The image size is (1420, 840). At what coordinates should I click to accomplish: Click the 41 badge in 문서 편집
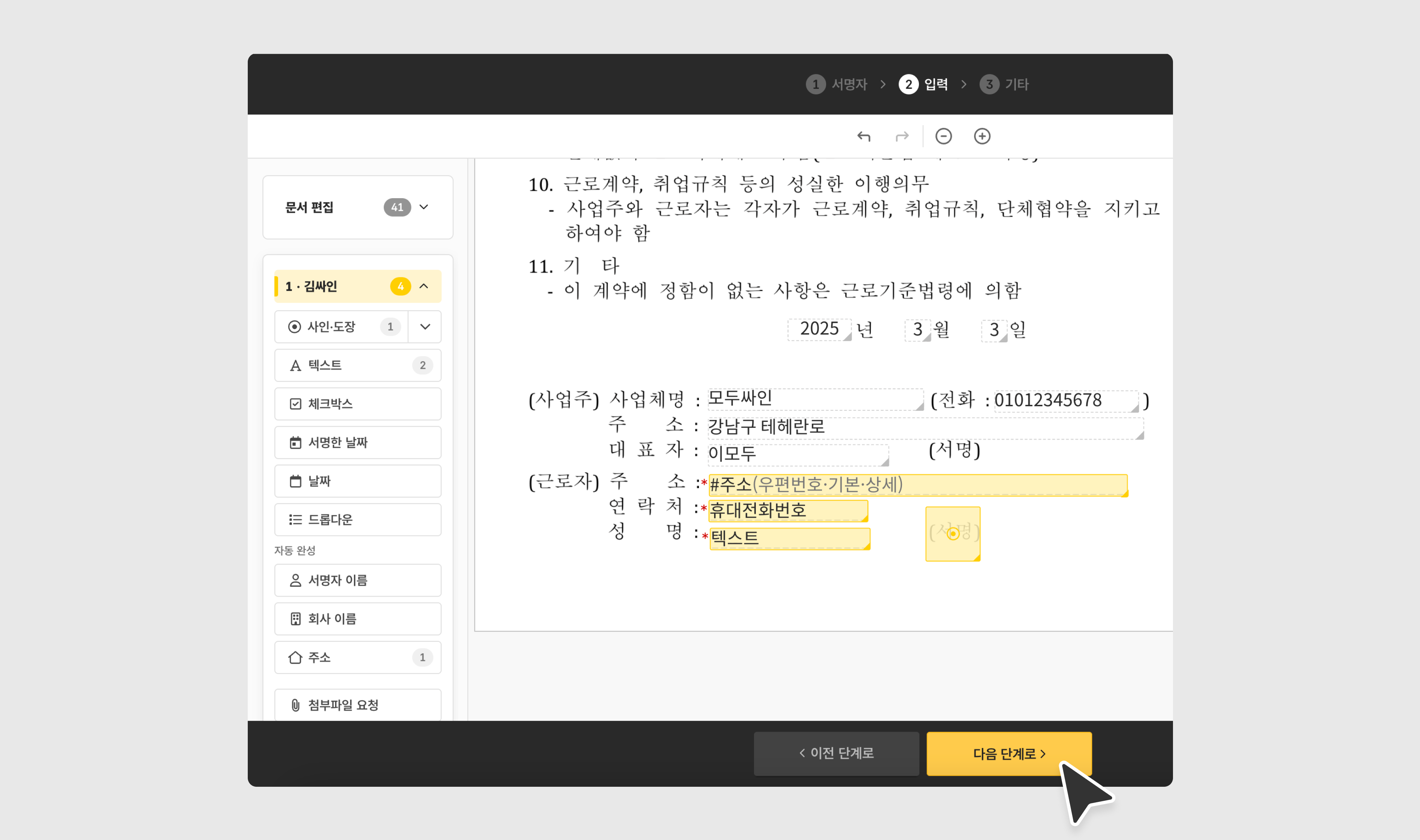tap(397, 207)
